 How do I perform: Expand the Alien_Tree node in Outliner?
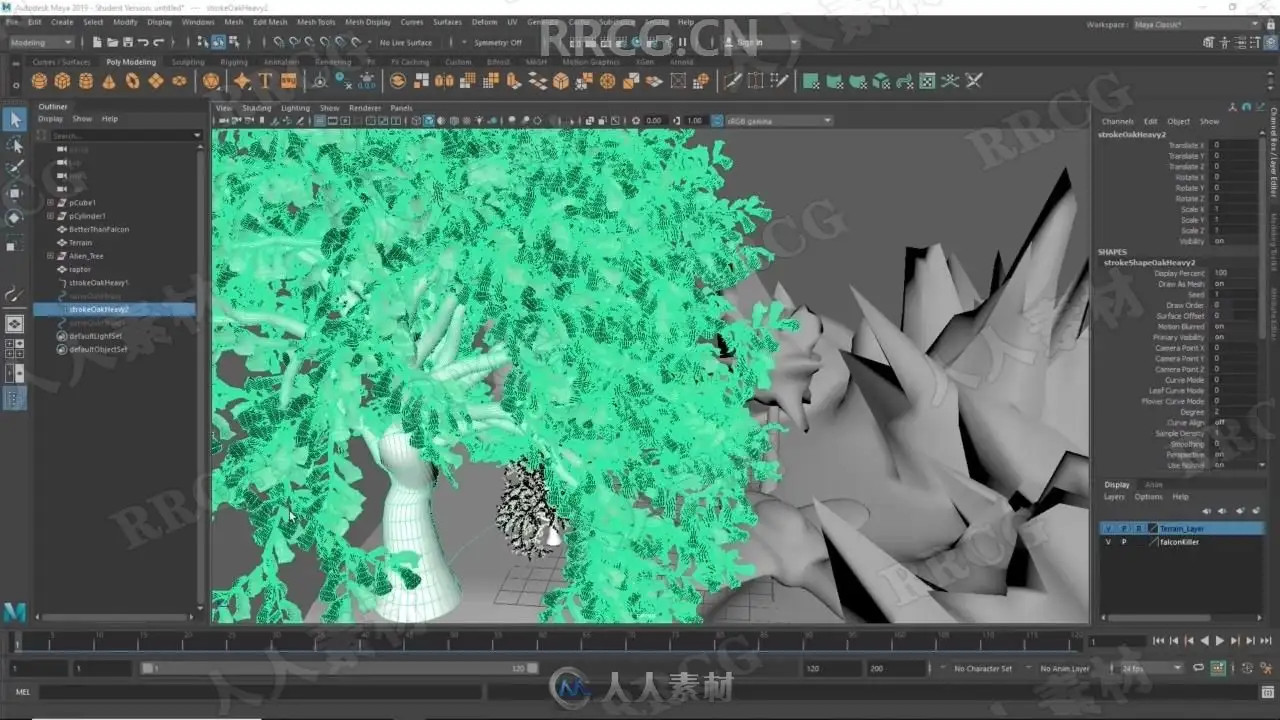coord(50,256)
